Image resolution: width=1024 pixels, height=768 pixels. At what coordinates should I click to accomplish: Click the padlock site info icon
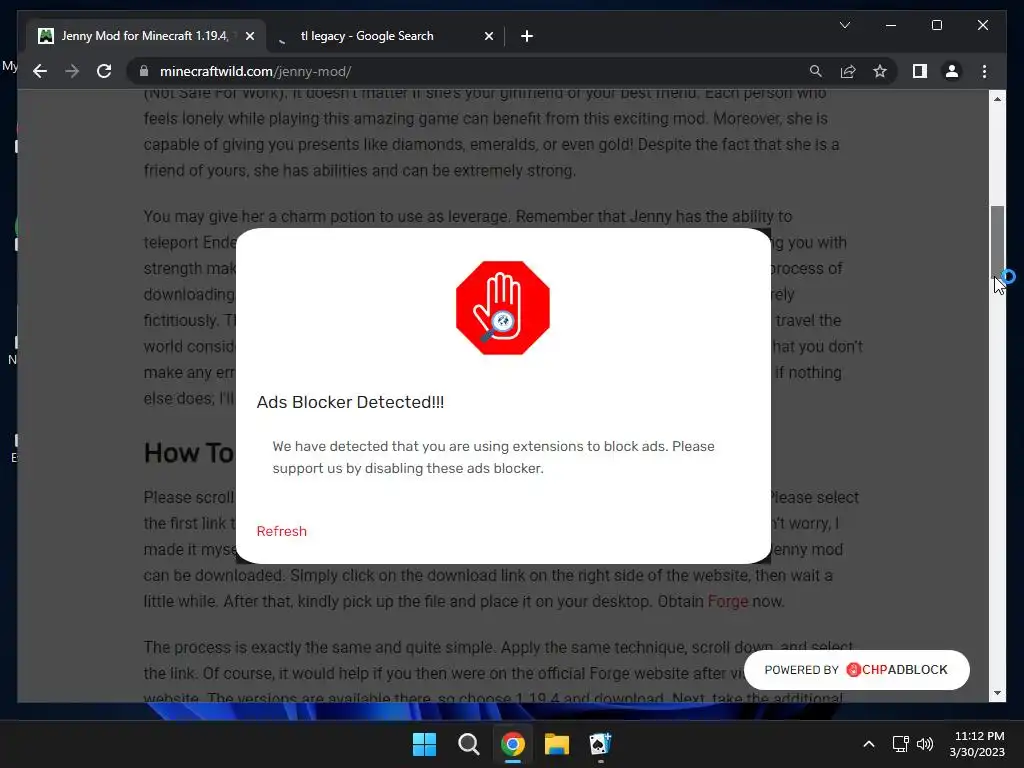[x=144, y=71]
